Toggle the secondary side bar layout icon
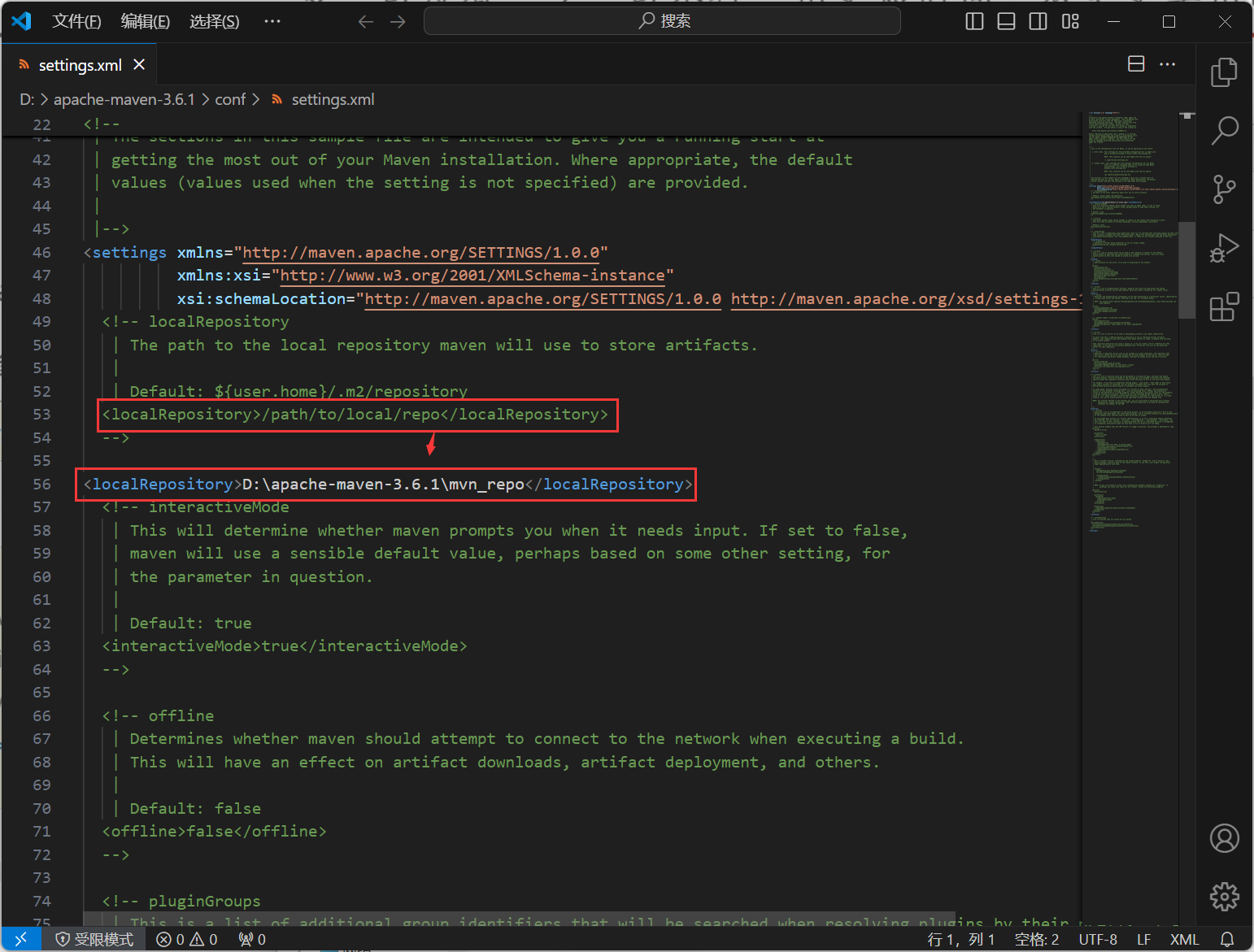This screenshot has height=952, width=1254. click(1038, 21)
